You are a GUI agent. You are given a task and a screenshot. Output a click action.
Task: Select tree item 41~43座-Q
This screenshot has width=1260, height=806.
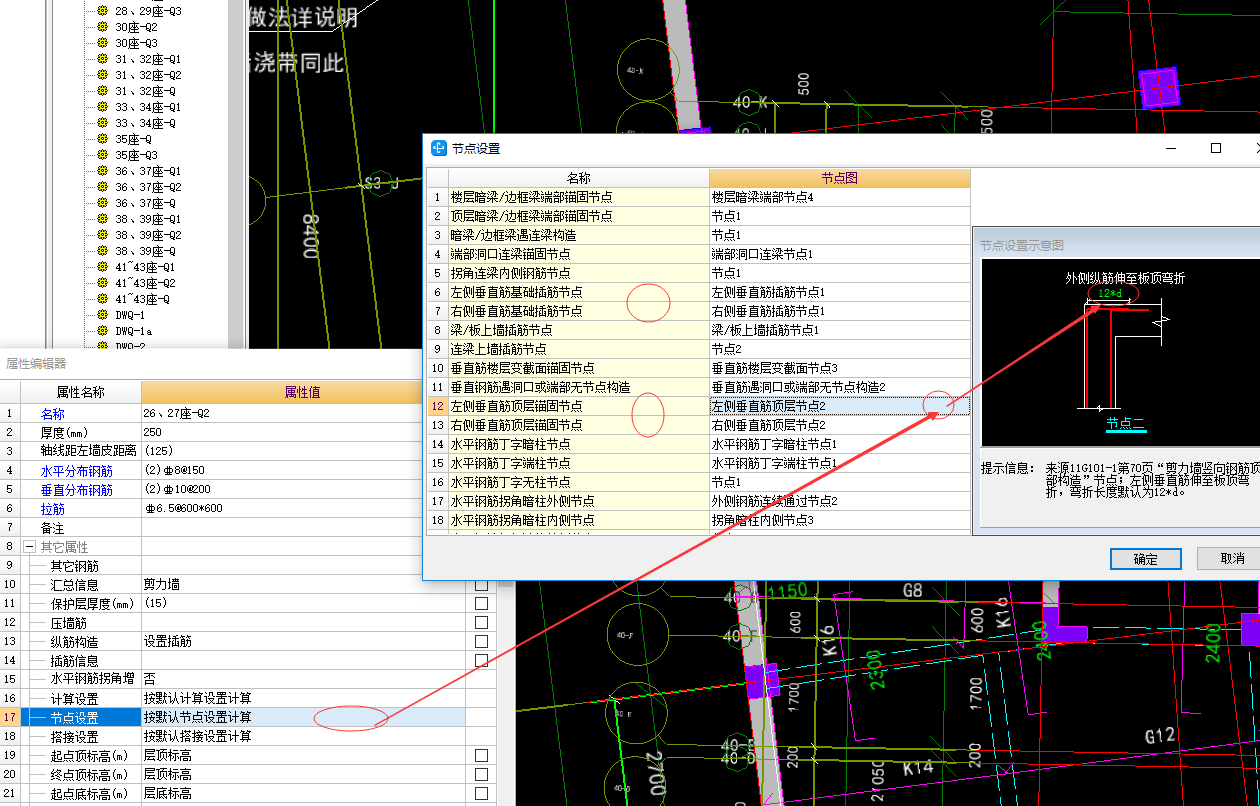coord(141,300)
